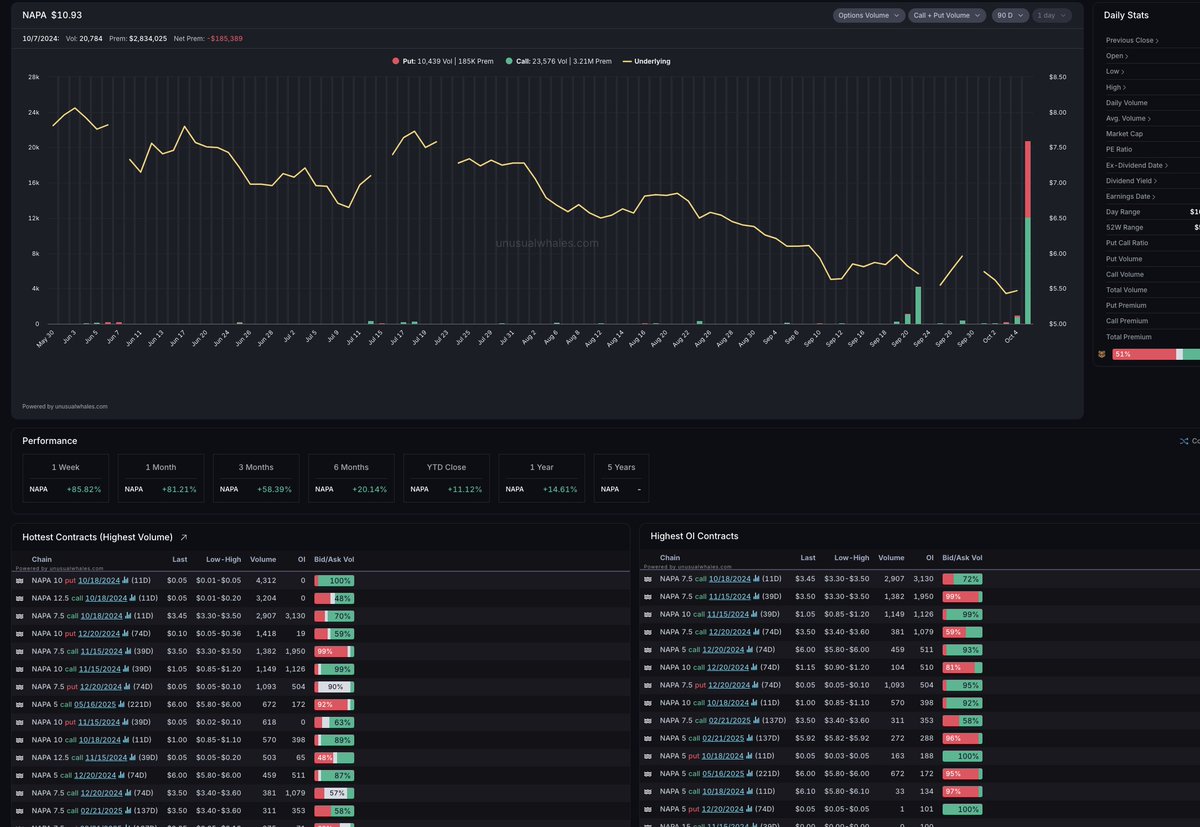Open the Call + Put Volume dropdown
The image size is (1200, 827).
(950, 15)
